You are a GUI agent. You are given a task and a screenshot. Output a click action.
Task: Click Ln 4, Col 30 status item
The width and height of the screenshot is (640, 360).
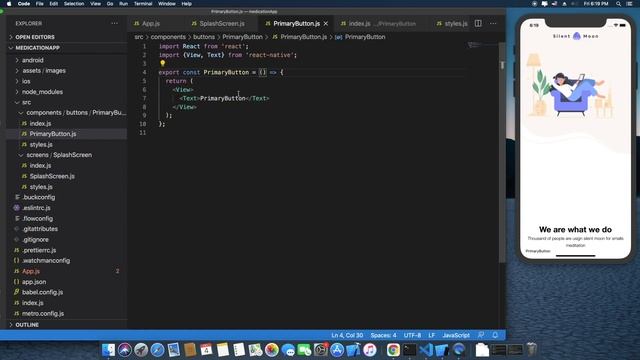point(347,335)
